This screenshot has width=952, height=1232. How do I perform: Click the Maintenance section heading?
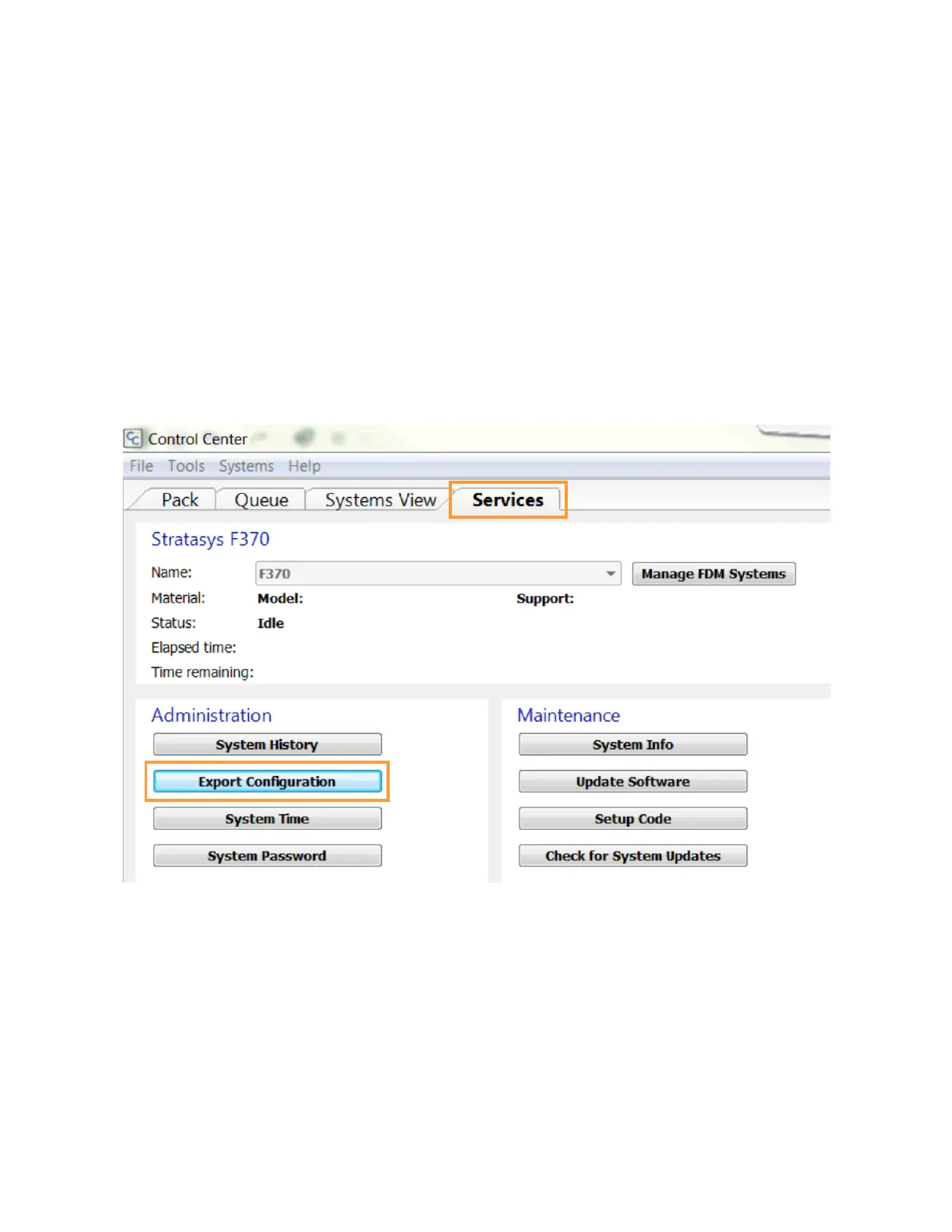(x=569, y=715)
